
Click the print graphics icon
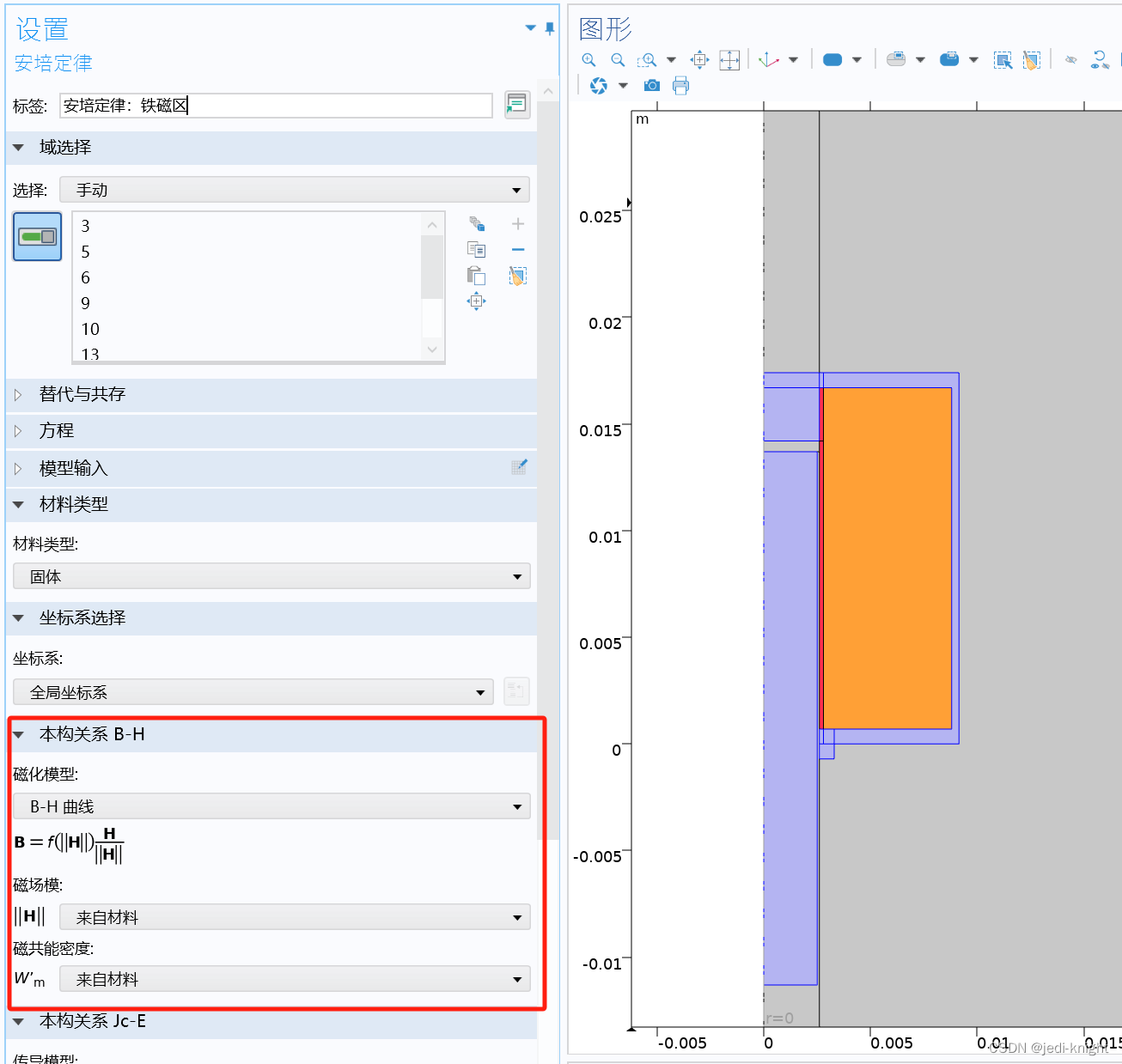click(x=680, y=85)
